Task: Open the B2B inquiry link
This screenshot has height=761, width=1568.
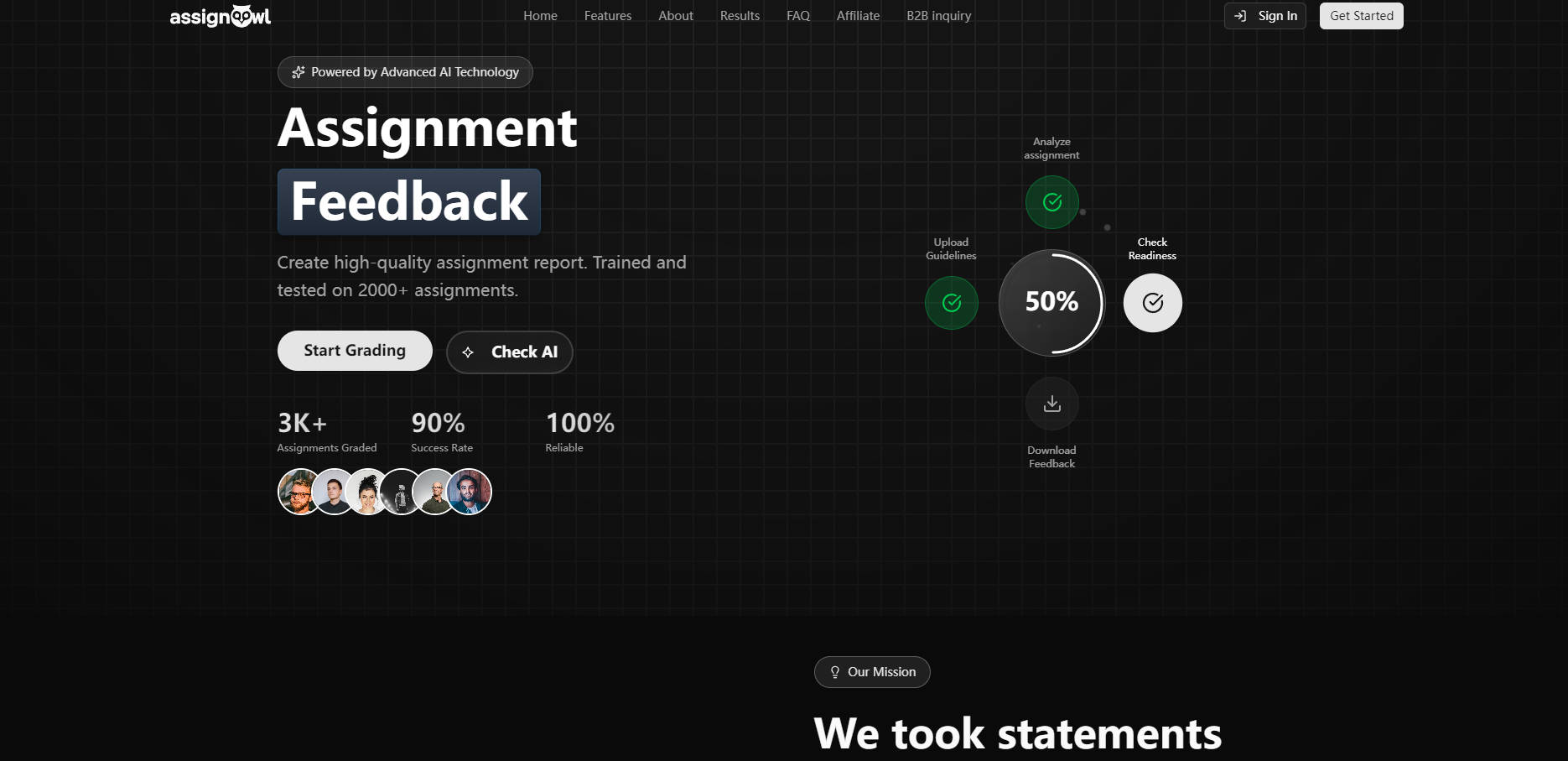Action: [x=938, y=16]
